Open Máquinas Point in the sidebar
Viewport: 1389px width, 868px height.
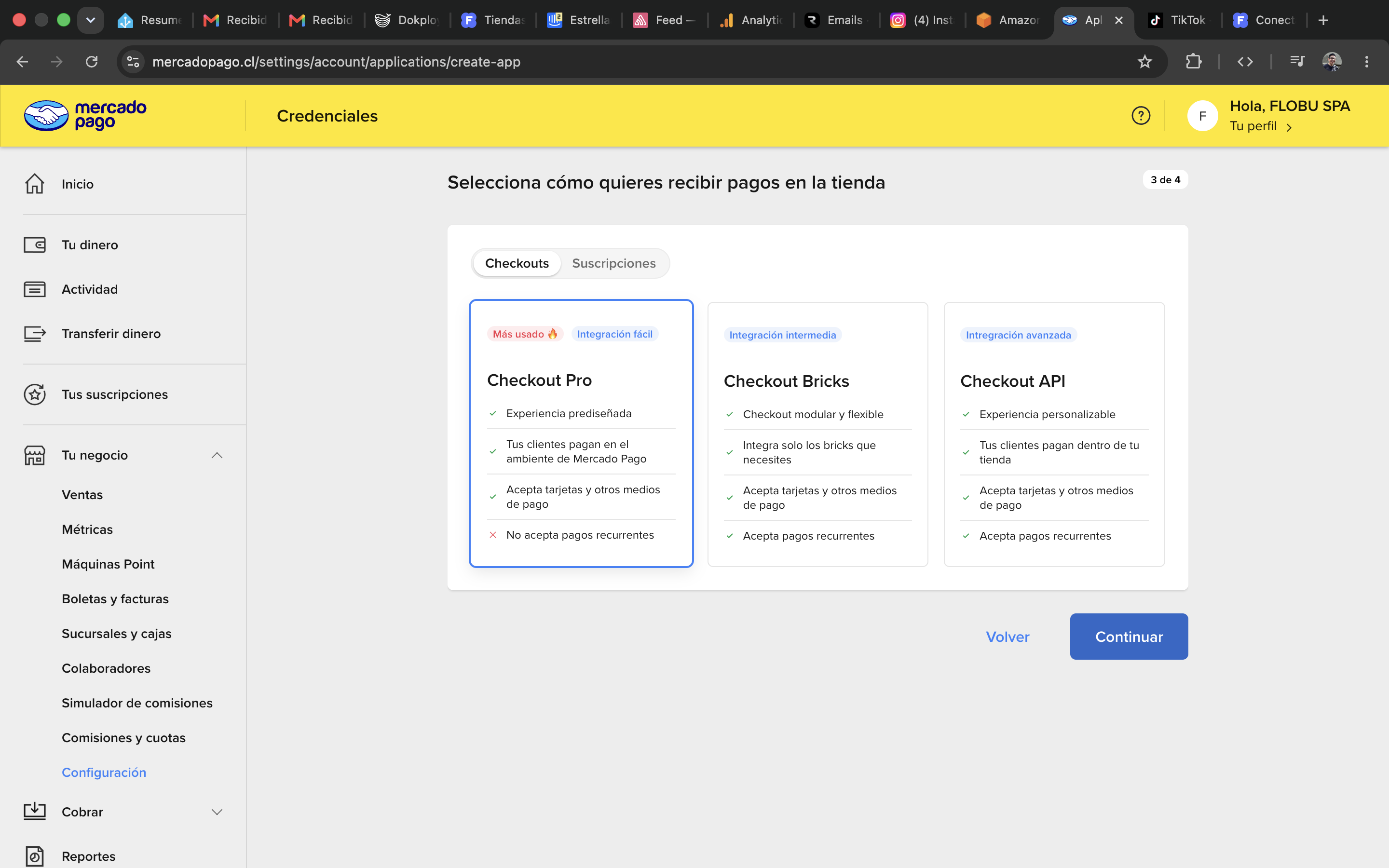(108, 564)
